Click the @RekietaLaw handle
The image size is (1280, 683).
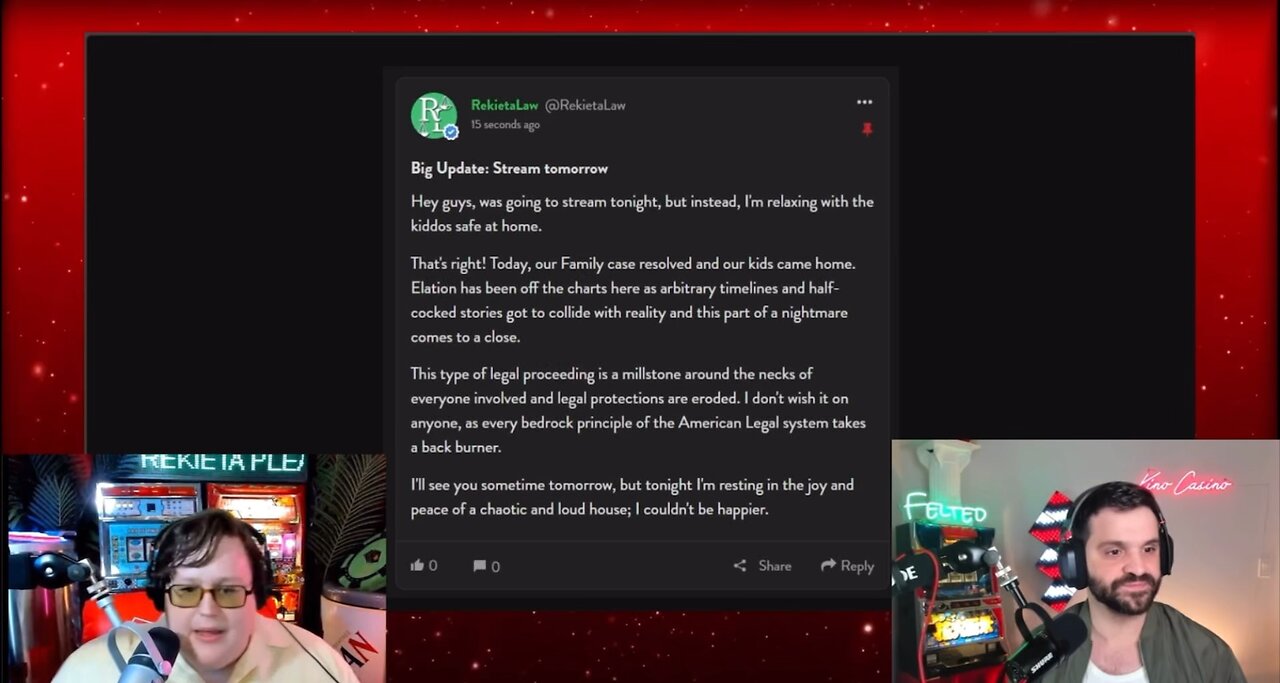[x=585, y=105]
